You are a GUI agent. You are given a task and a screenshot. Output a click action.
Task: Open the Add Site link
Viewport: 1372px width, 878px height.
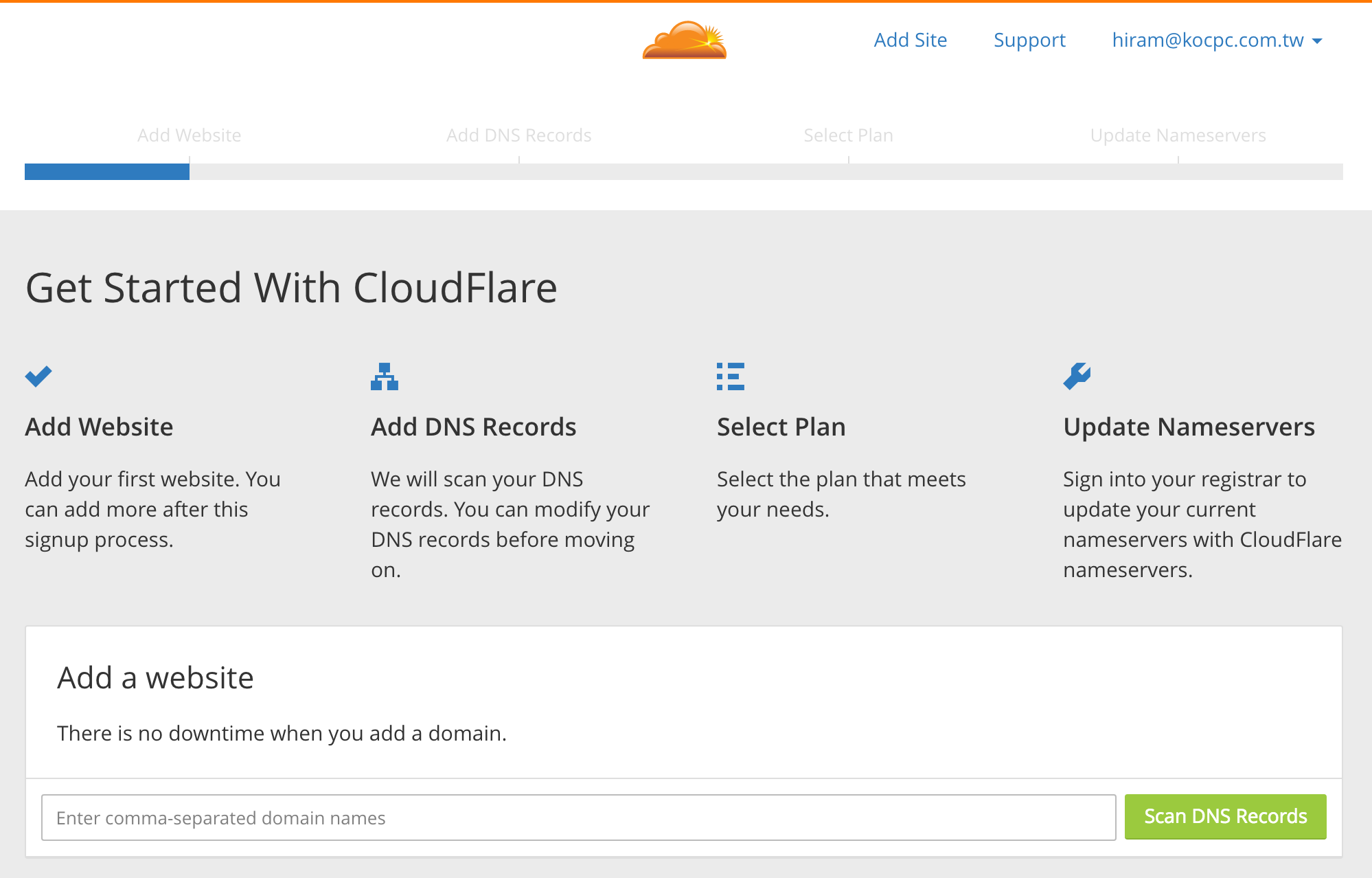pos(911,40)
